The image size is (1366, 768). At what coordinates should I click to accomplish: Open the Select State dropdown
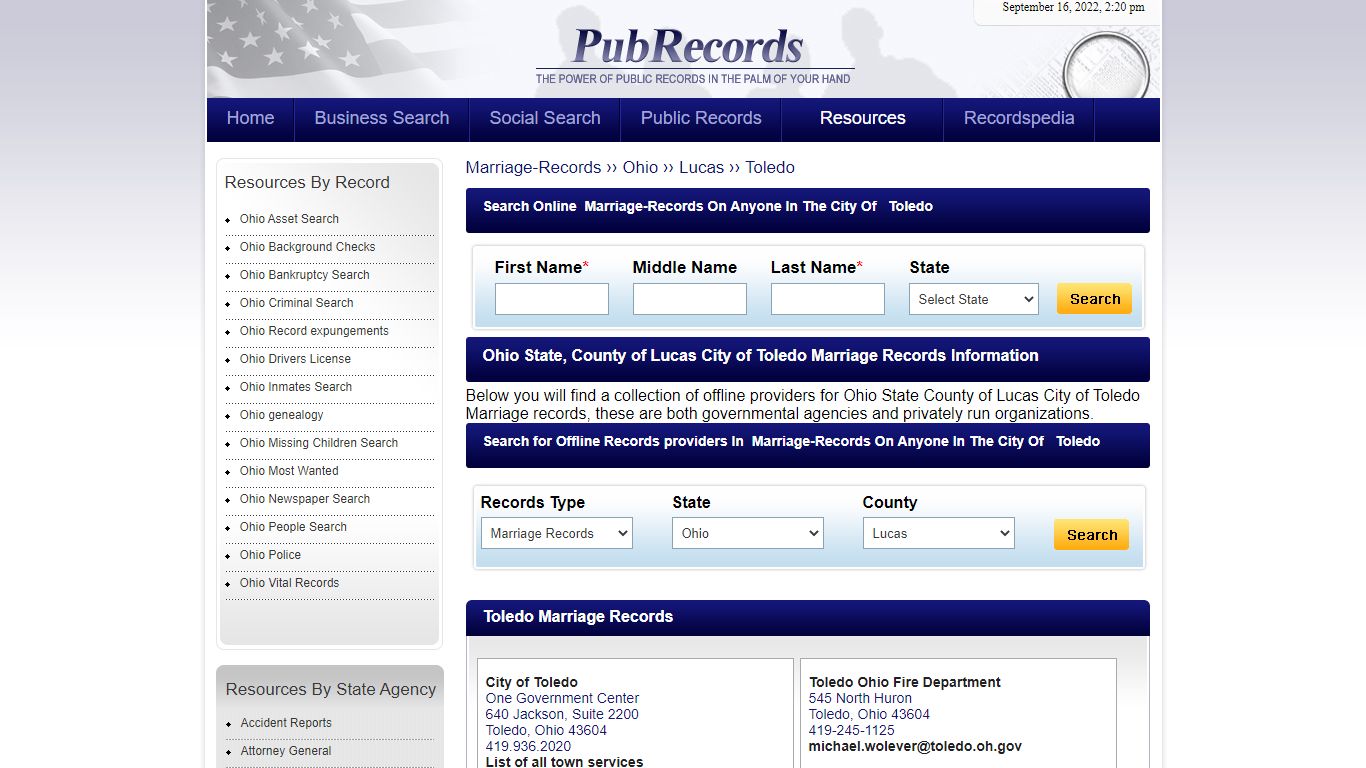coord(974,299)
